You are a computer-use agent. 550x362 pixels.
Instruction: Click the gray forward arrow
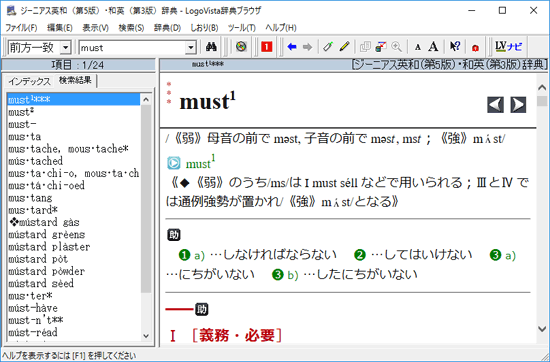307,47
